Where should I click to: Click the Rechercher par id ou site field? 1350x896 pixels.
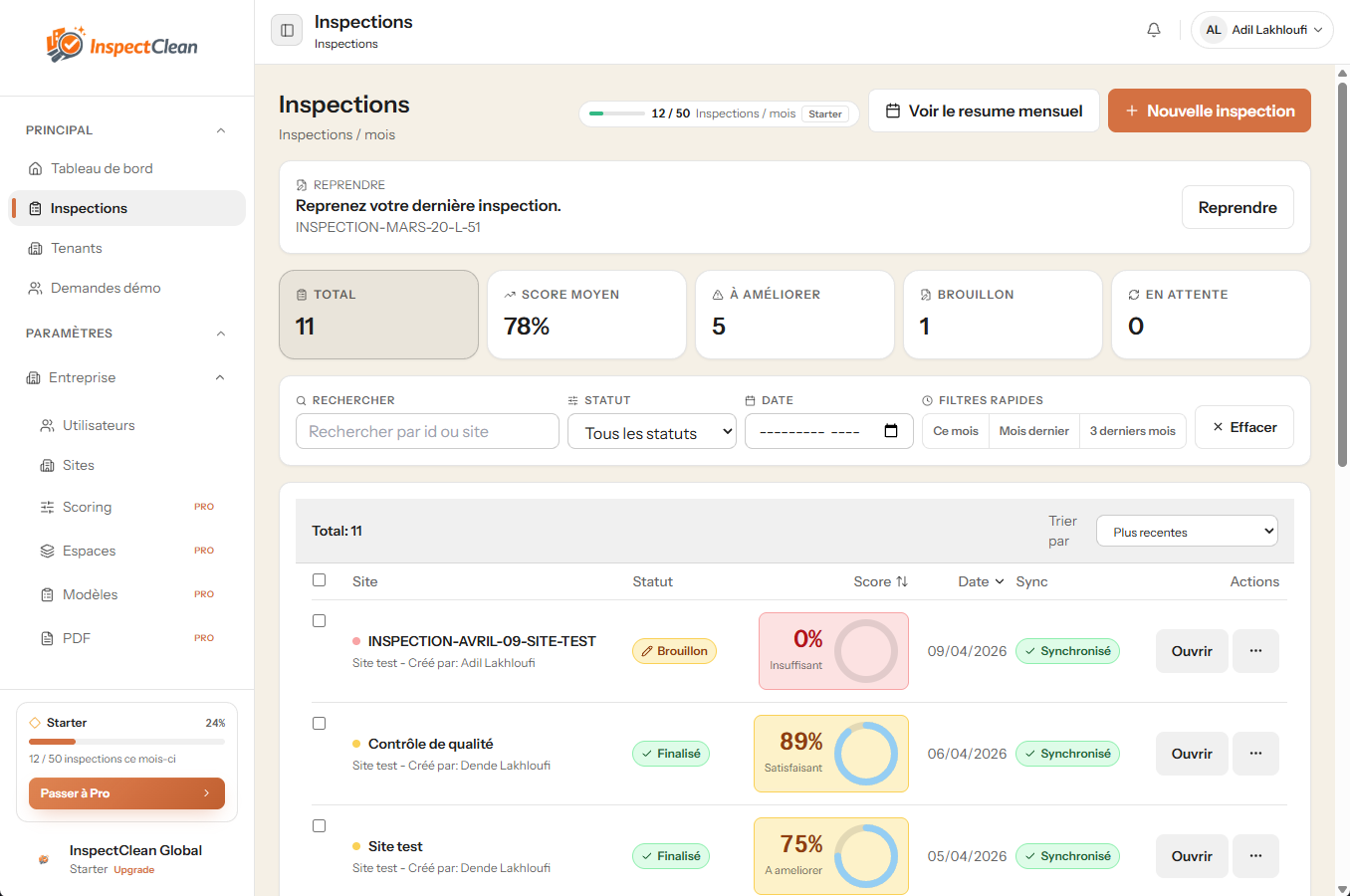pos(426,430)
